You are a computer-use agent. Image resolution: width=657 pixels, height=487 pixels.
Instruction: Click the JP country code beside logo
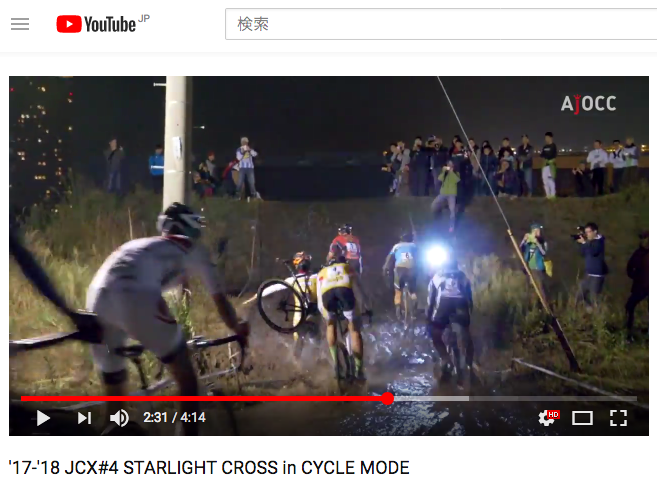144,18
